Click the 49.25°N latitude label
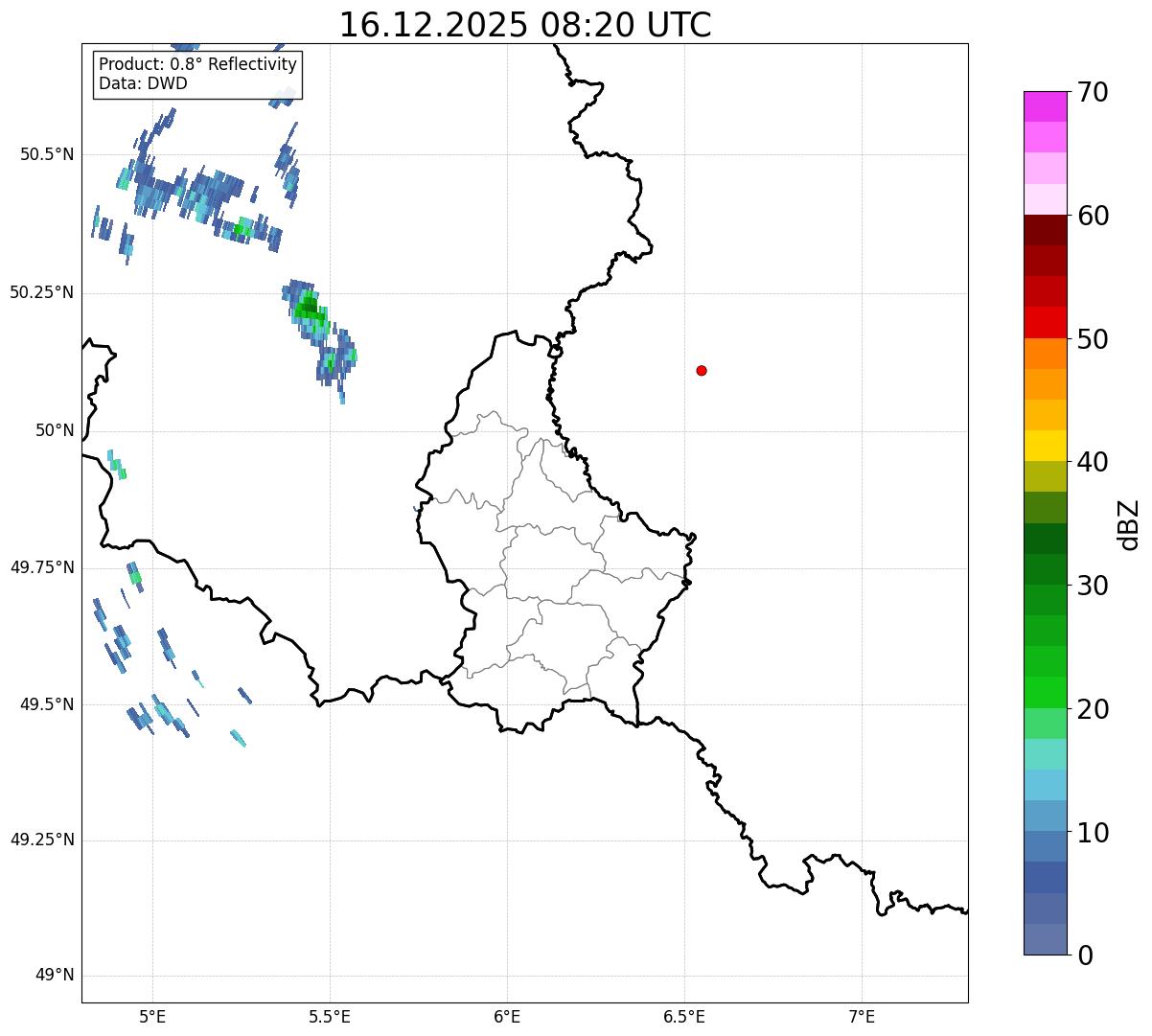Screen dimensions: 1152x1036 coord(42,840)
